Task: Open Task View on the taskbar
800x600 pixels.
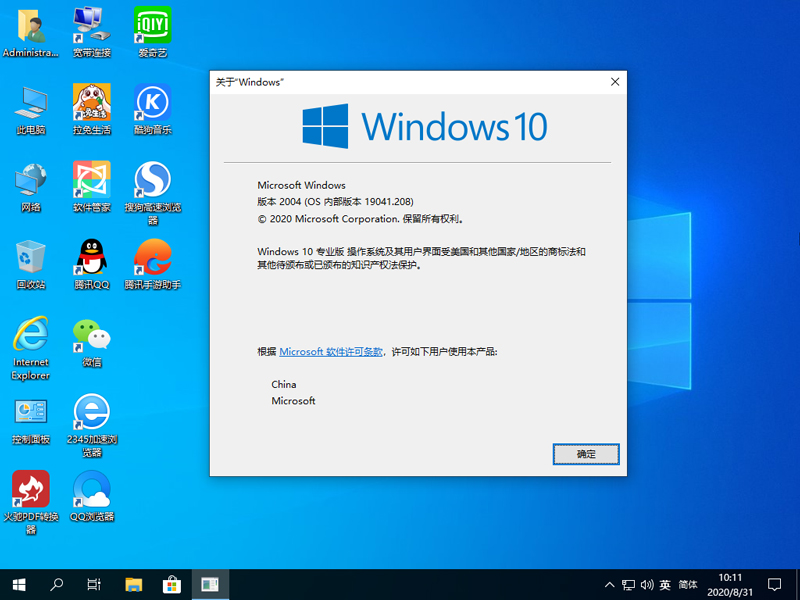Action: point(94,583)
